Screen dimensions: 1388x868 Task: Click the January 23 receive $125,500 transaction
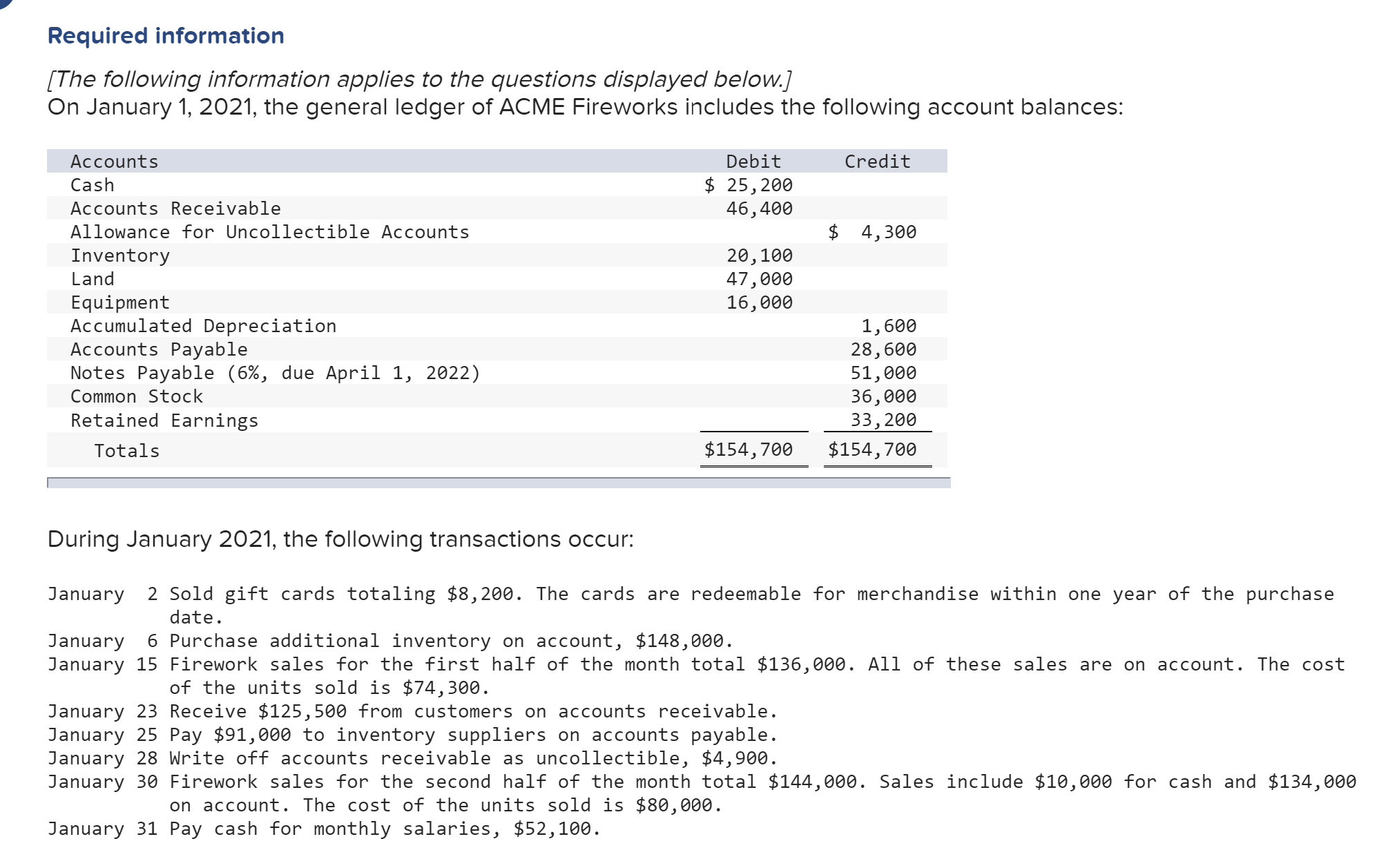(412, 711)
